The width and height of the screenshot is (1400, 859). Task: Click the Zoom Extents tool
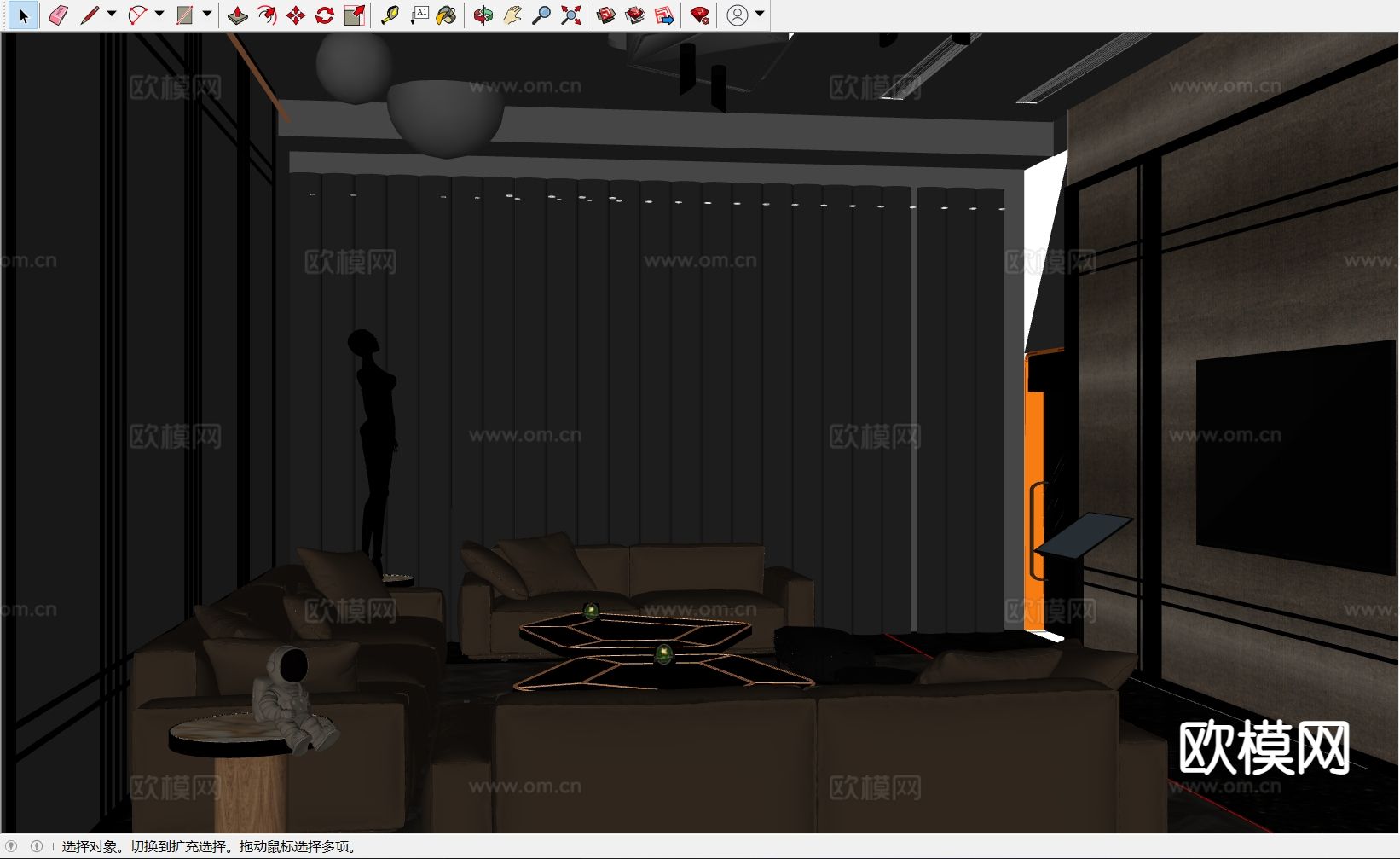(x=571, y=15)
